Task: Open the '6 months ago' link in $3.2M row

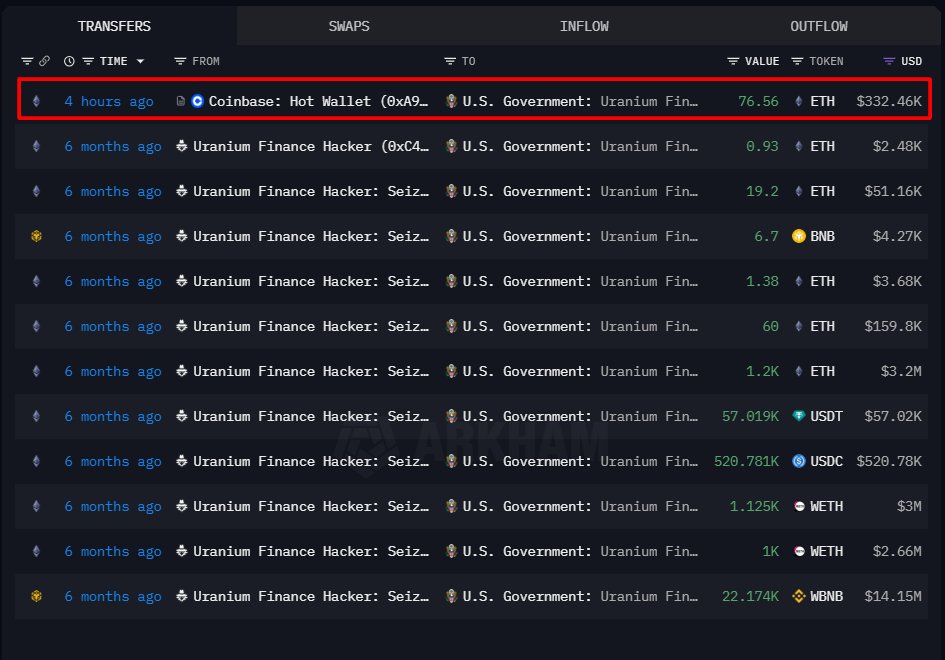Action: click(x=113, y=372)
